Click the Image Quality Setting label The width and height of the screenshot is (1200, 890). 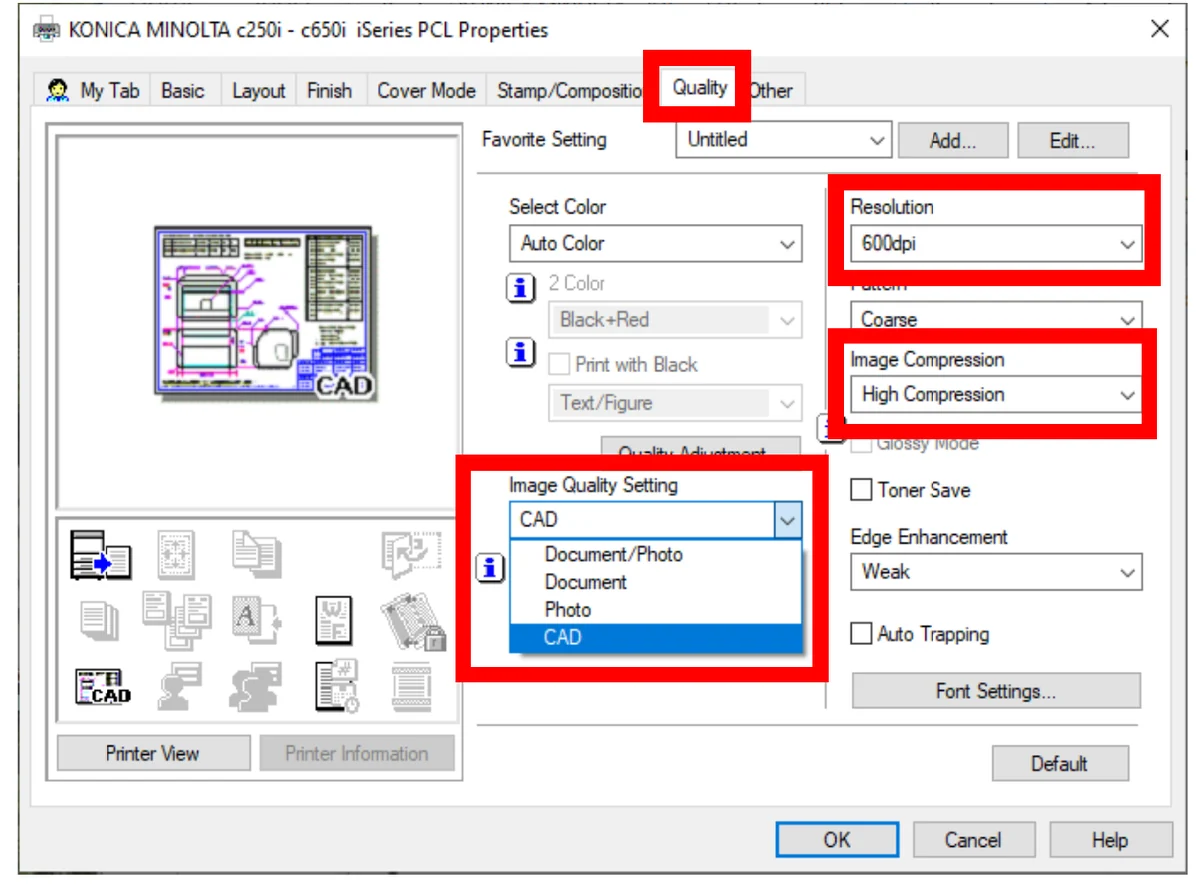593,485
